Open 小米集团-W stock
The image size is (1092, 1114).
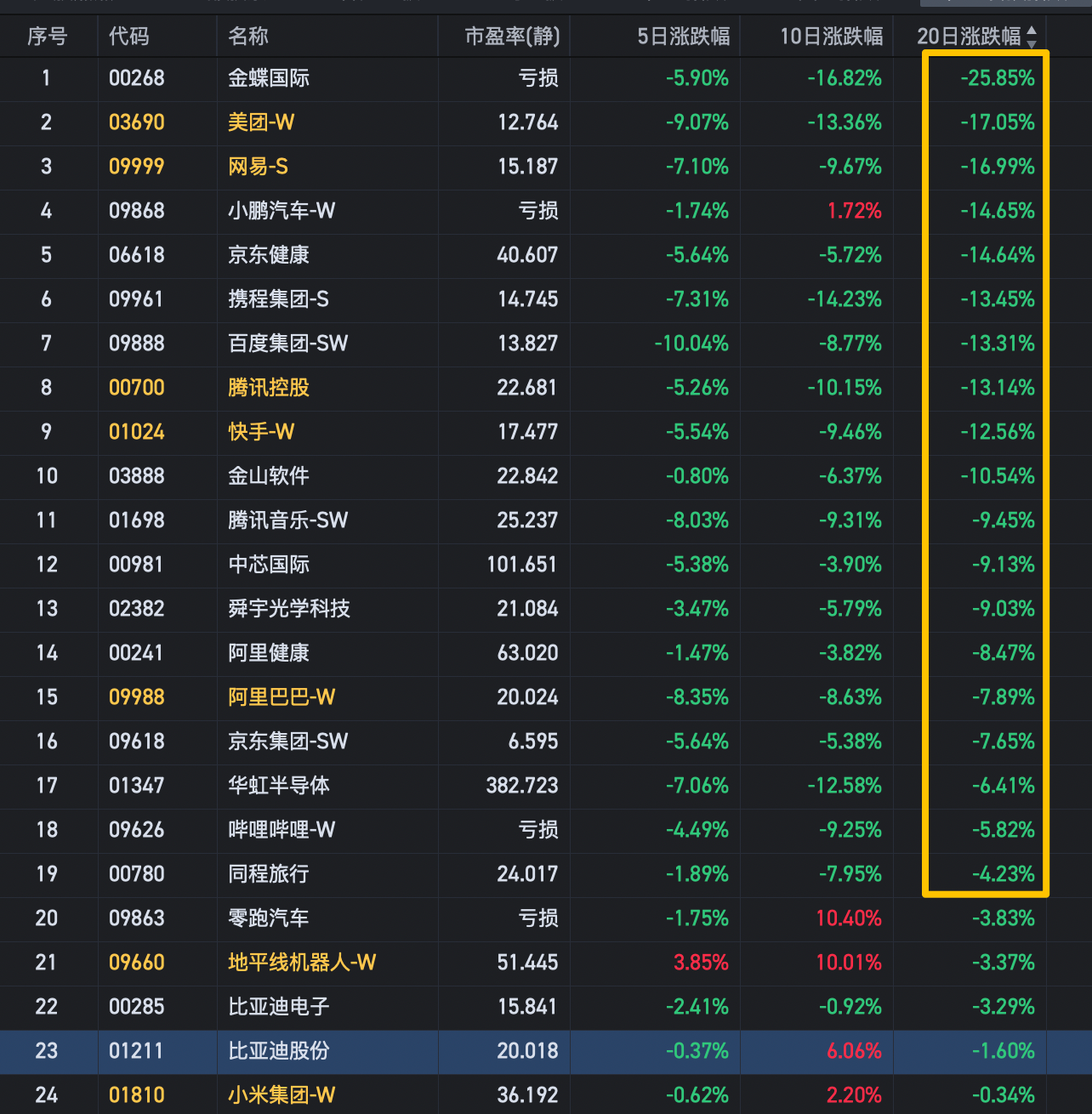click(282, 1095)
